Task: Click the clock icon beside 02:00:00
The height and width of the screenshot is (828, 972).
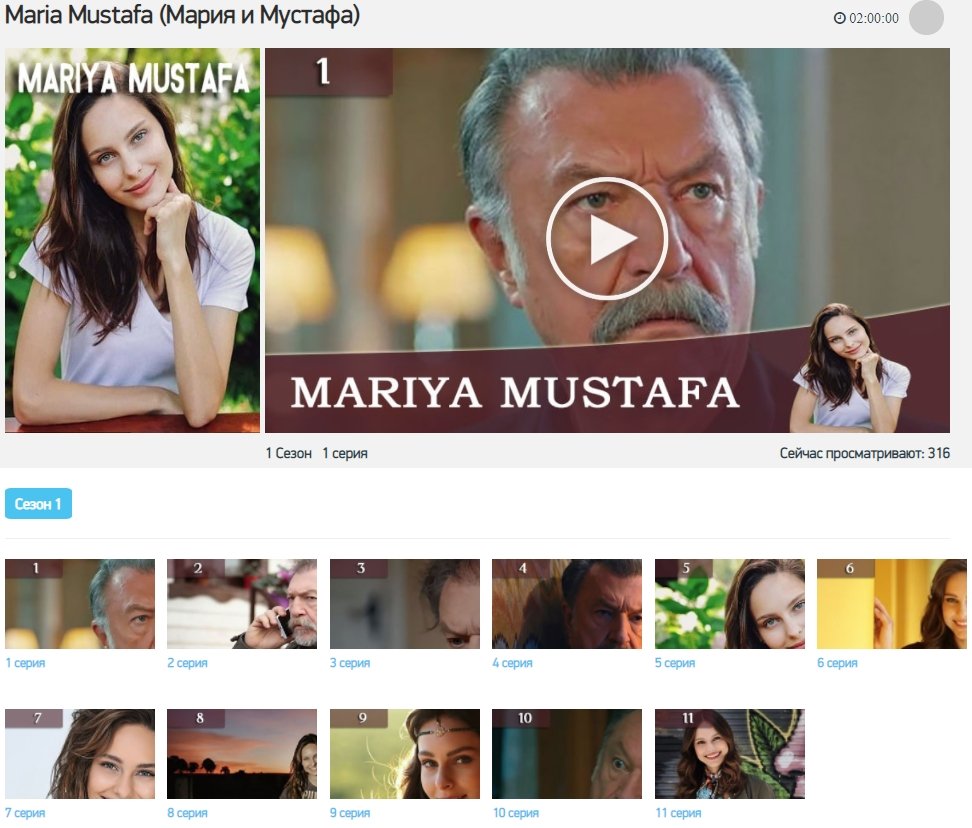Action: (x=839, y=18)
